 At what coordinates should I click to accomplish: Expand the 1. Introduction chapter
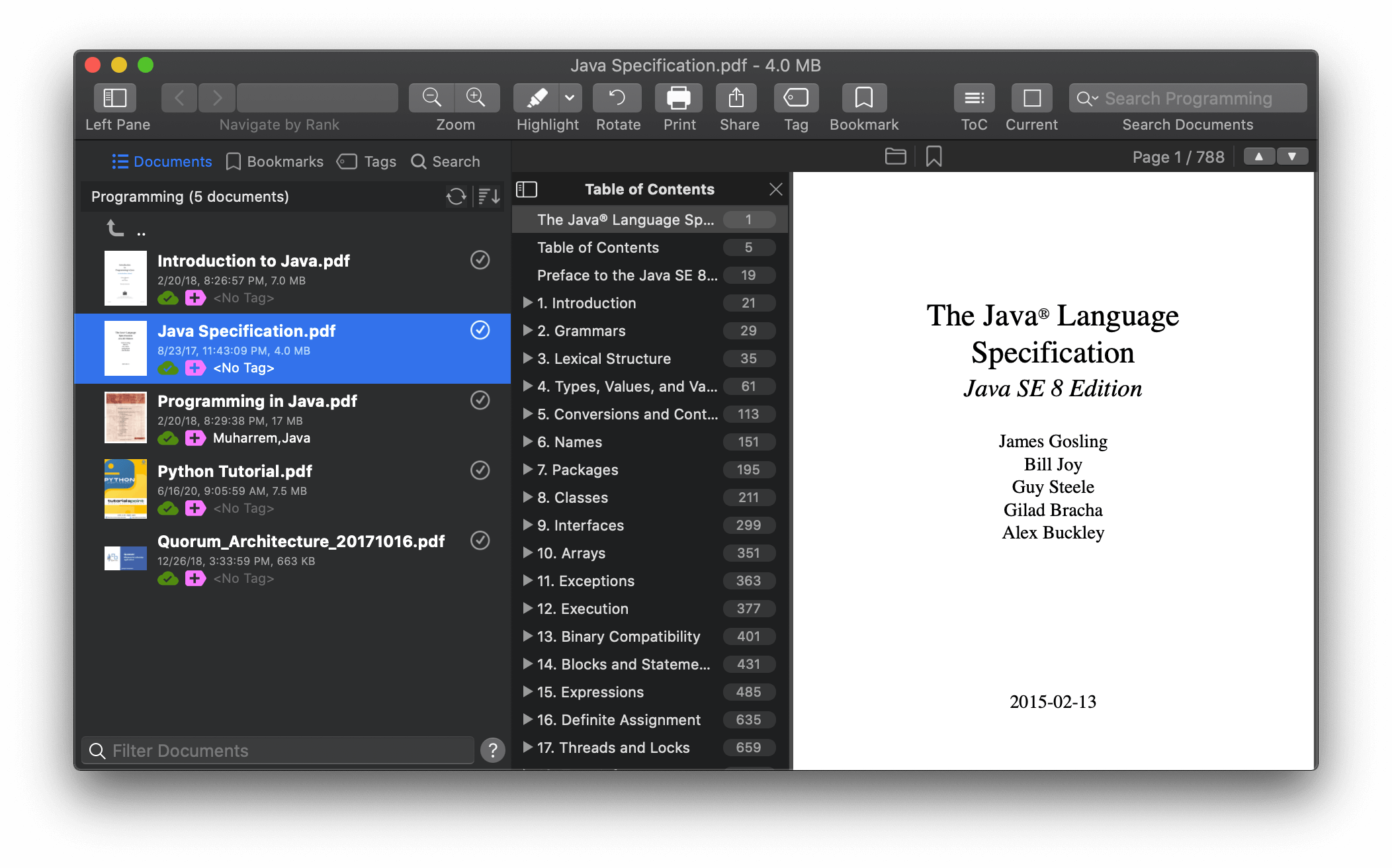[x=527, y=302]
